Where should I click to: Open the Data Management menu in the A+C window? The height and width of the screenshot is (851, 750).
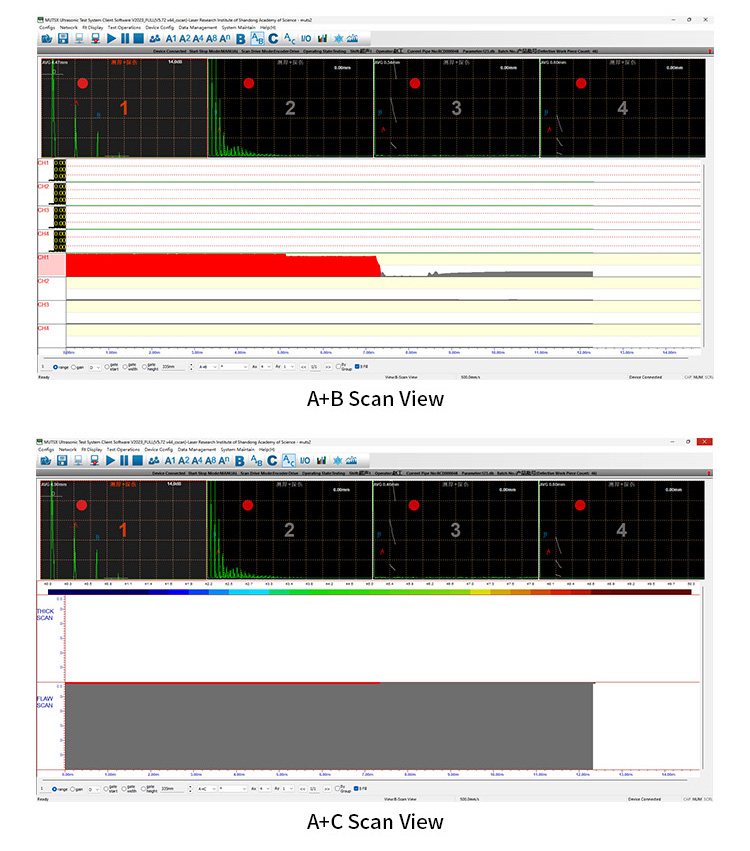(198, 449)
